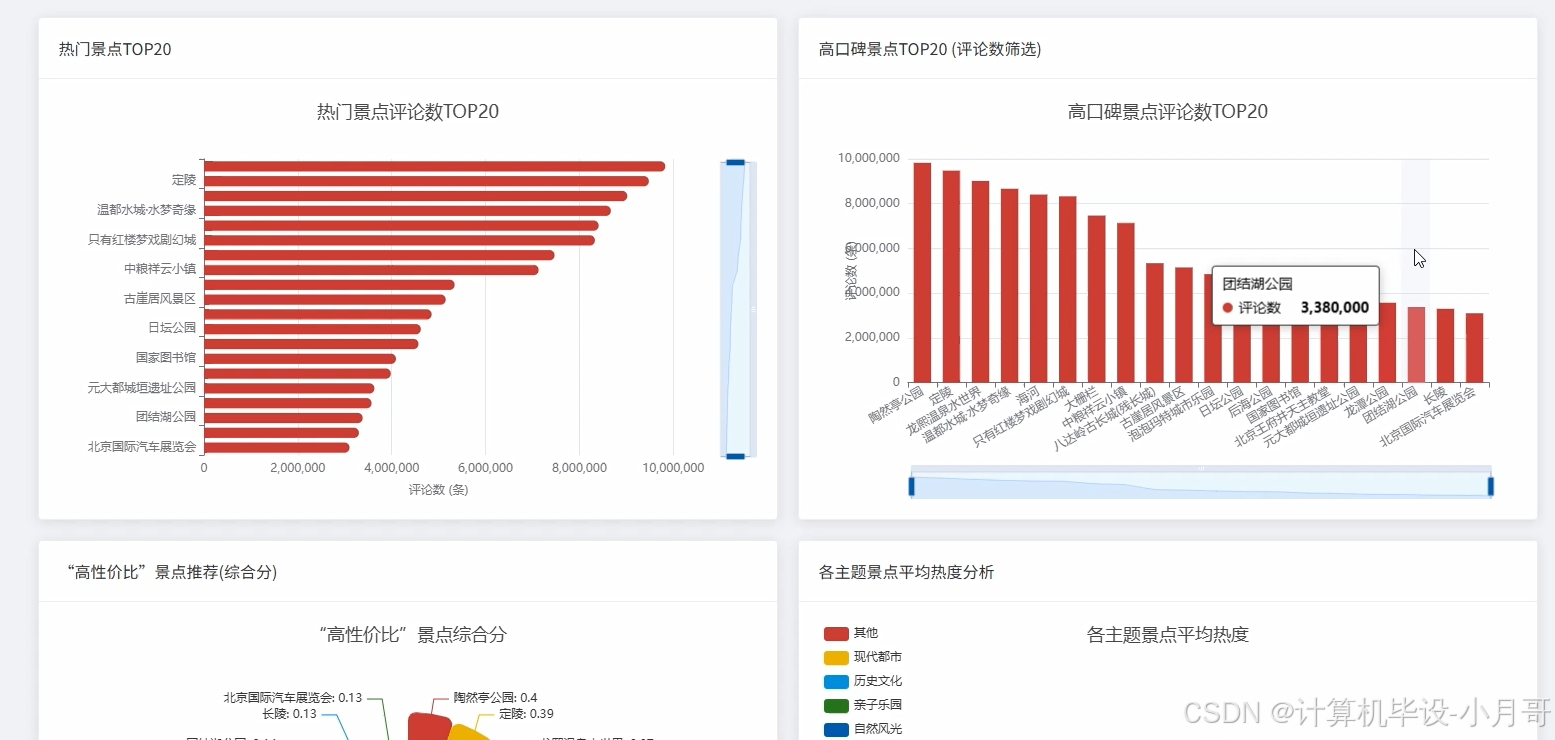1555x740 pixels.
Task: Click the 各主题景点平均热度 chart title
Action: pos(1168,635)
